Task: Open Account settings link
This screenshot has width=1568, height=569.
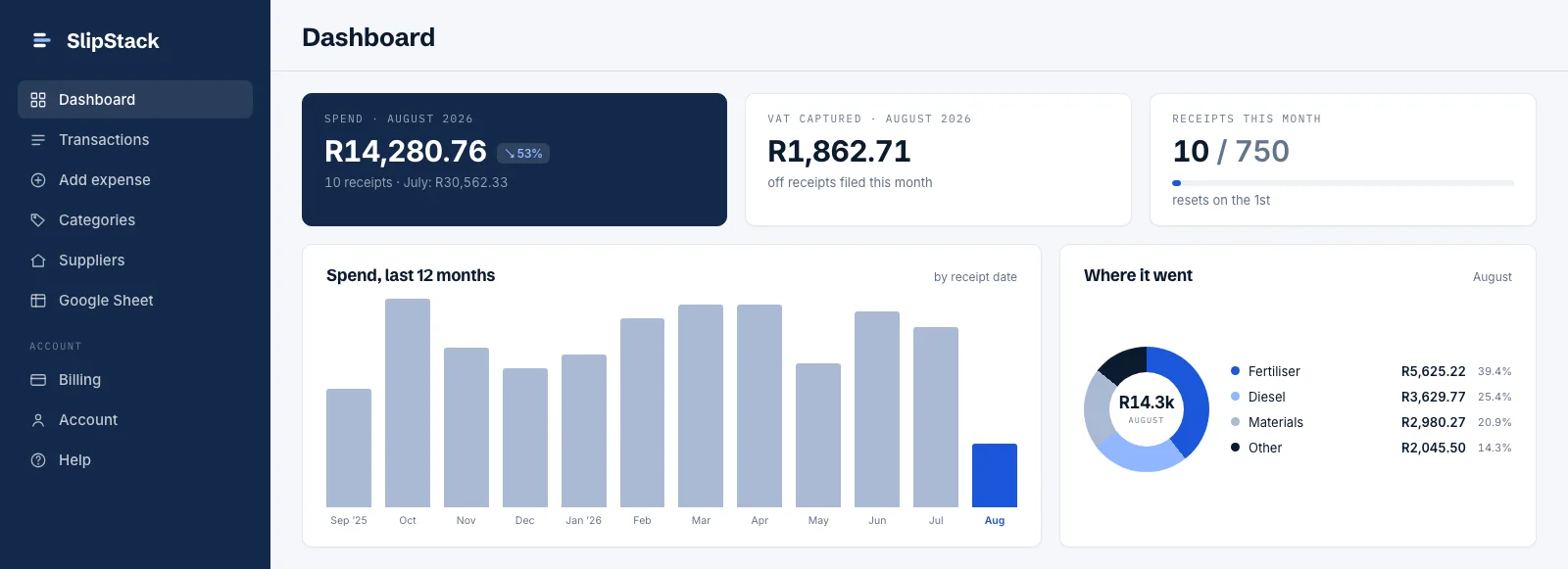Action: (x=135, y=420)
